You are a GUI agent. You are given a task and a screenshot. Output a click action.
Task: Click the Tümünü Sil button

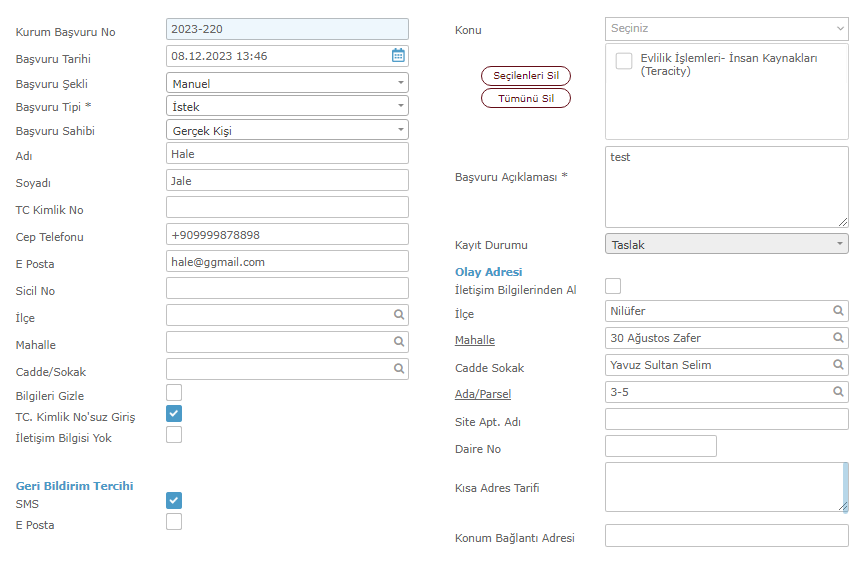click(x=526, y=98)
